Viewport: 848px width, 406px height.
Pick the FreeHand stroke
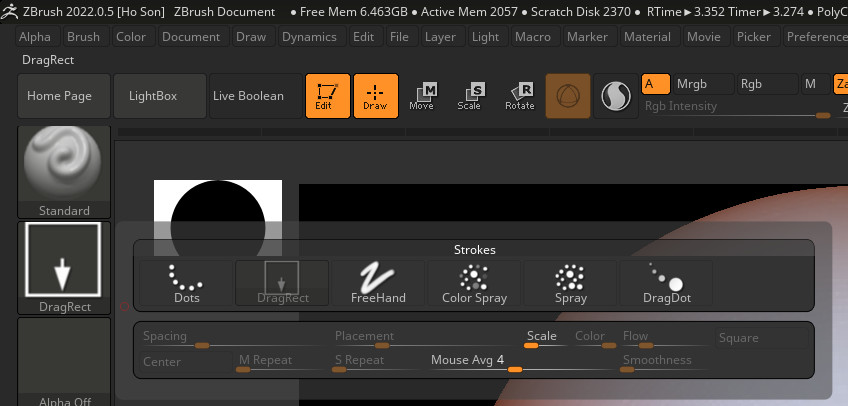(x=378, y=283)
